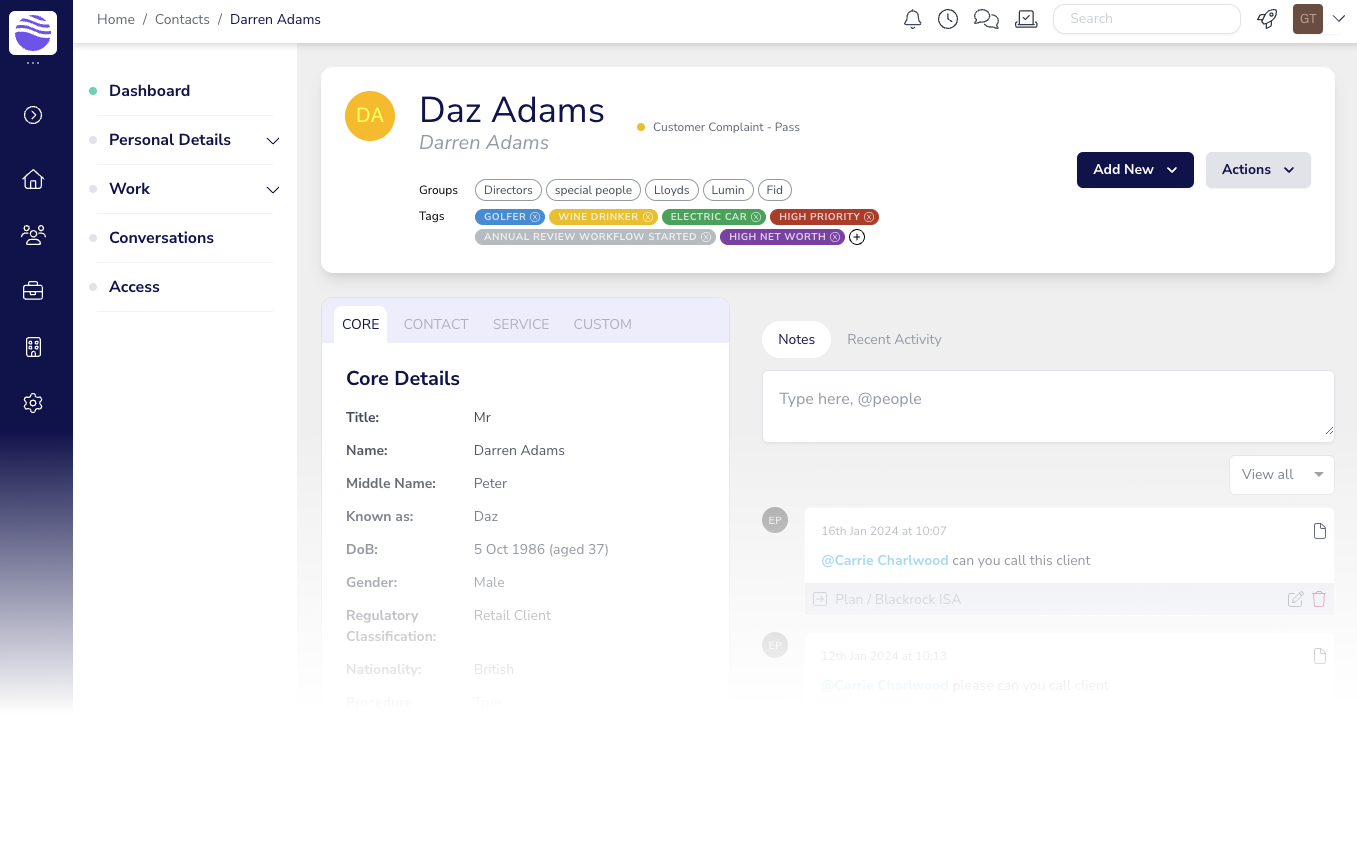The height and width of the screenshot is (865, 1357).
Task: Click the rocket icon in header
Action: [1267, 19]
